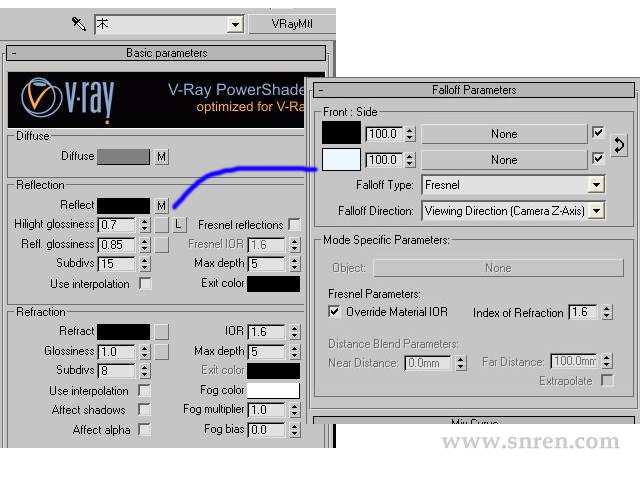640x480 pixels.
Task: Adjust Index of Refraction spinner arrows
Action: coord(607,312)
